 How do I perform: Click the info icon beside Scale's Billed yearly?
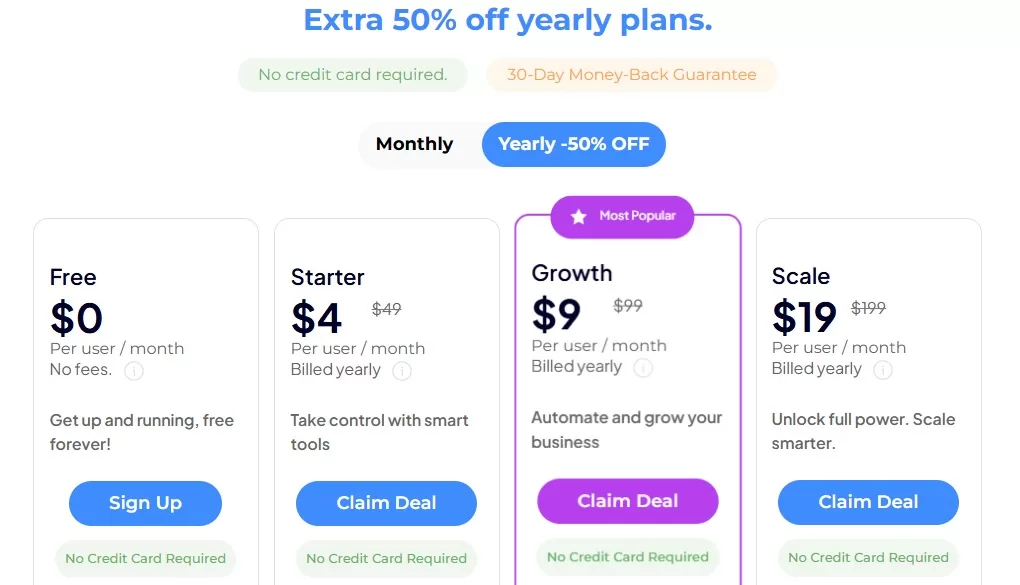coord(883,369)
